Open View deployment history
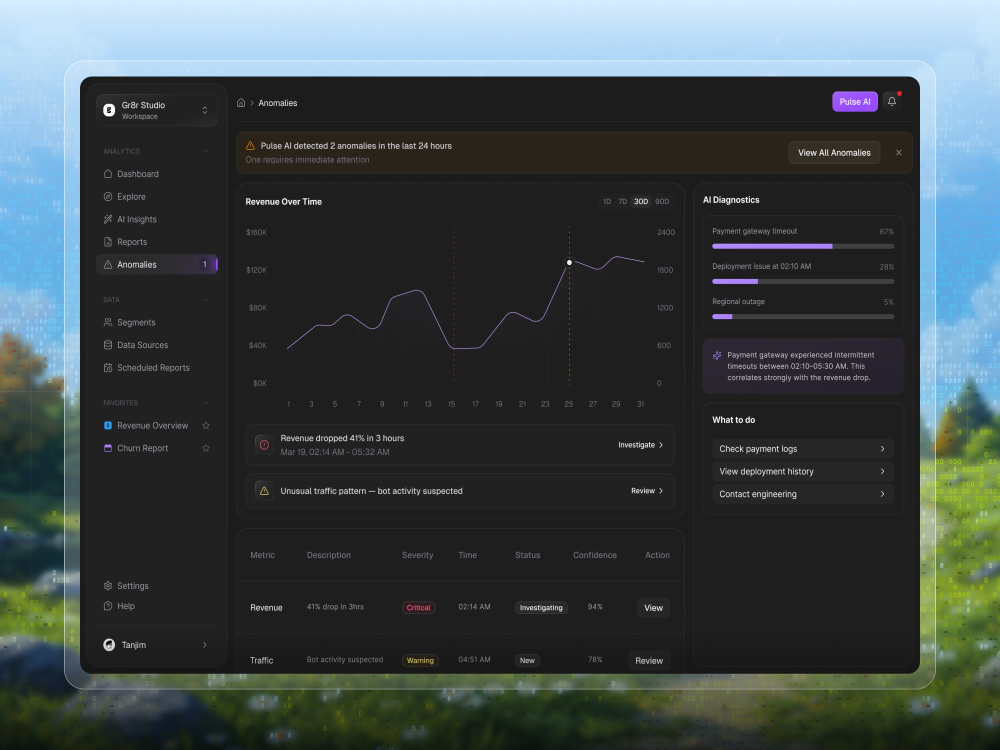 coord(803,471)
